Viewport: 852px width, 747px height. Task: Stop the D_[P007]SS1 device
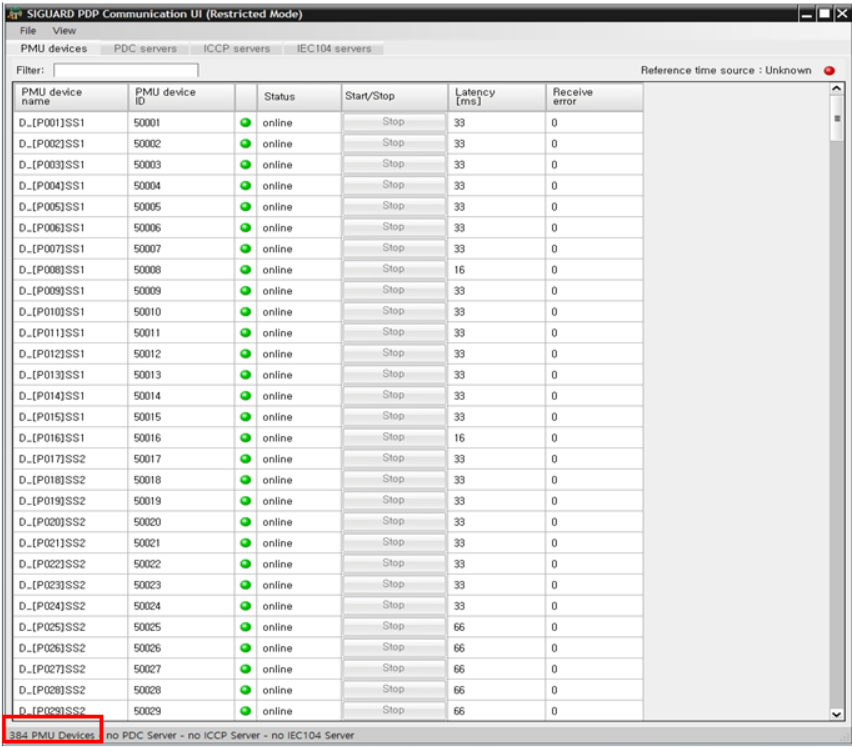(x=393, y=248)
